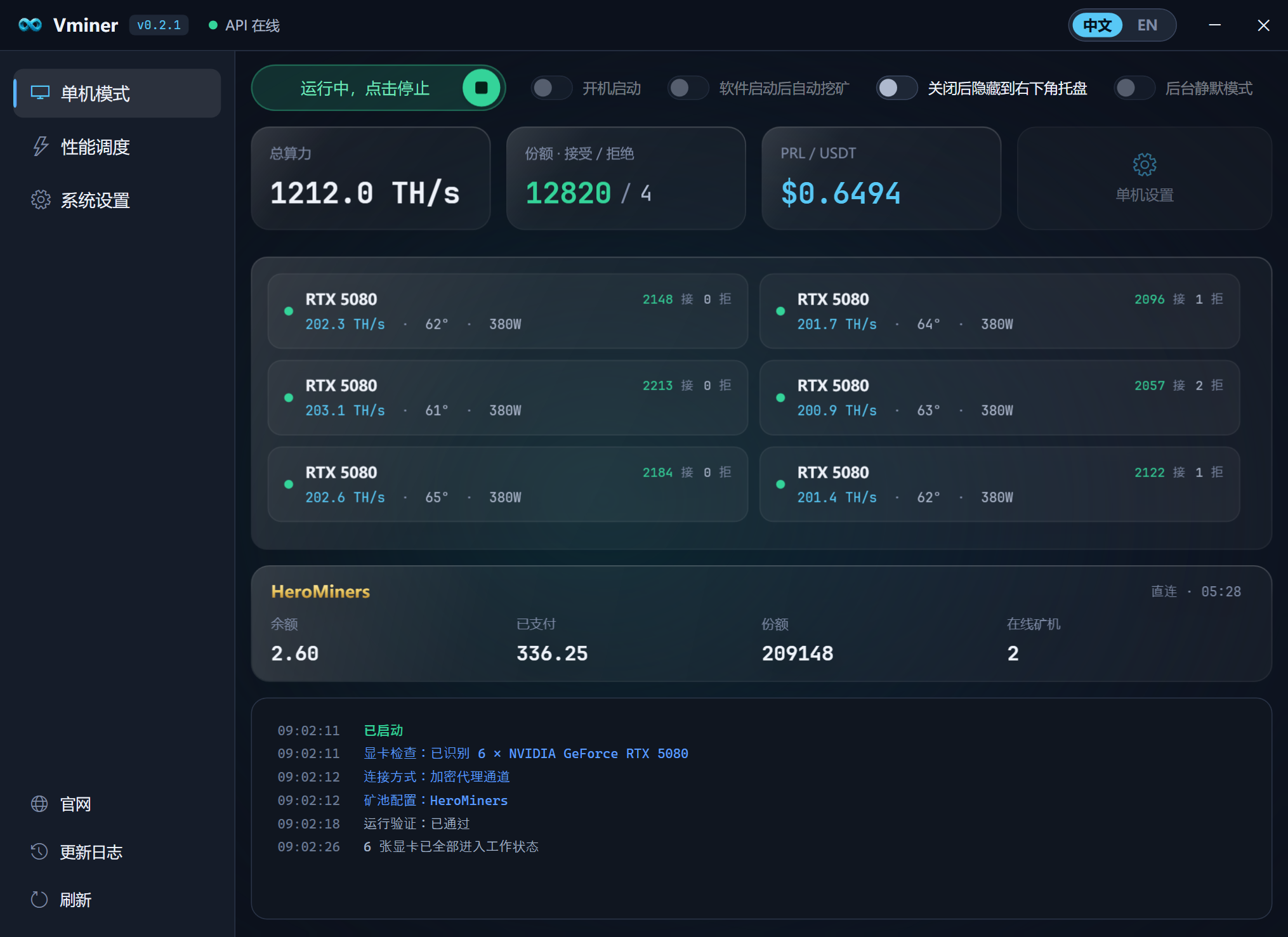Image resolution: width=1288 pixels, height=937 pixels.
Task: Select the RTX 5080 card at 200.9 TH/s
Action: pyautogui.click(x=999, y=398)
